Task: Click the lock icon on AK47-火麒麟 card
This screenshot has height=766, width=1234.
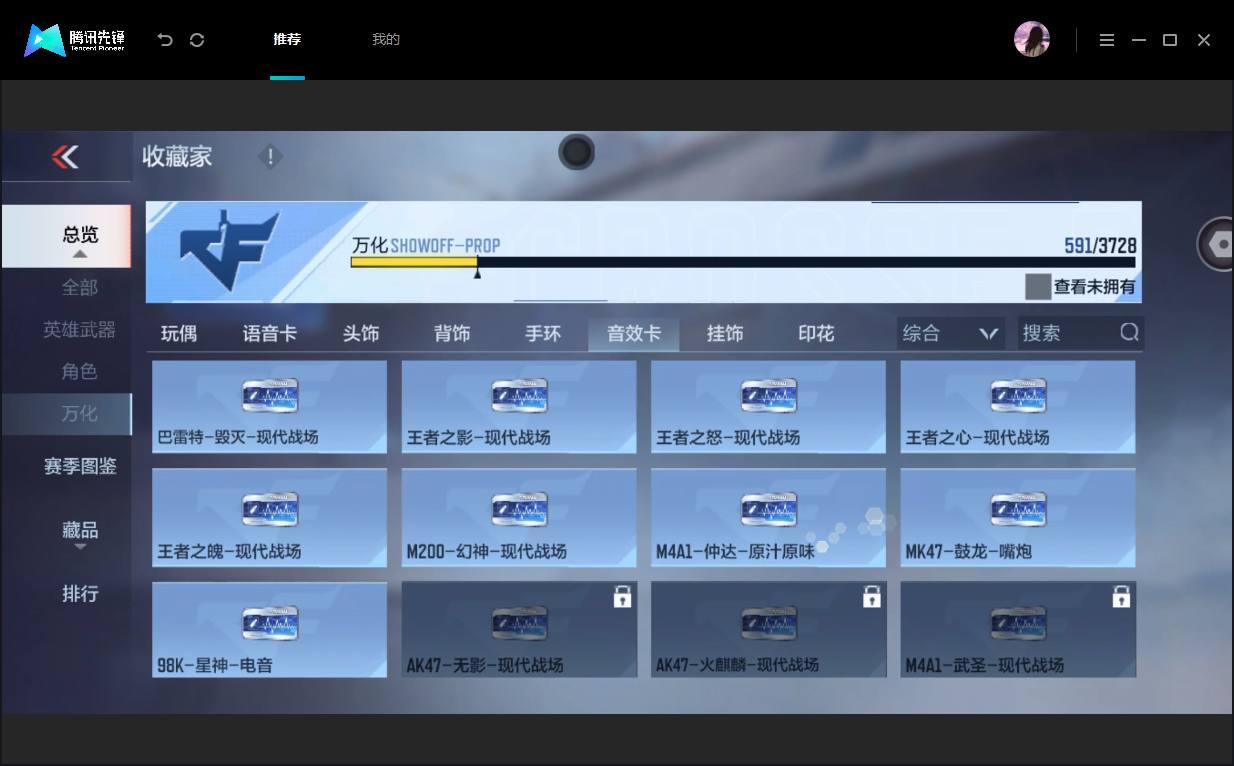Action: pyautogui.click(x=871, y=597)
